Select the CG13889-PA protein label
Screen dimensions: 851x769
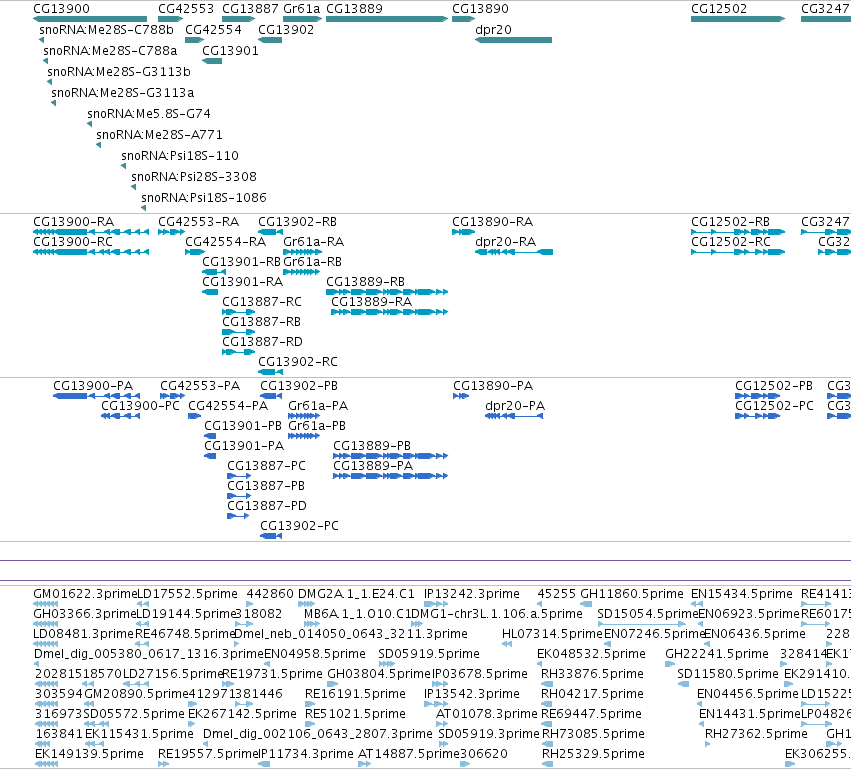click(373, 466)
